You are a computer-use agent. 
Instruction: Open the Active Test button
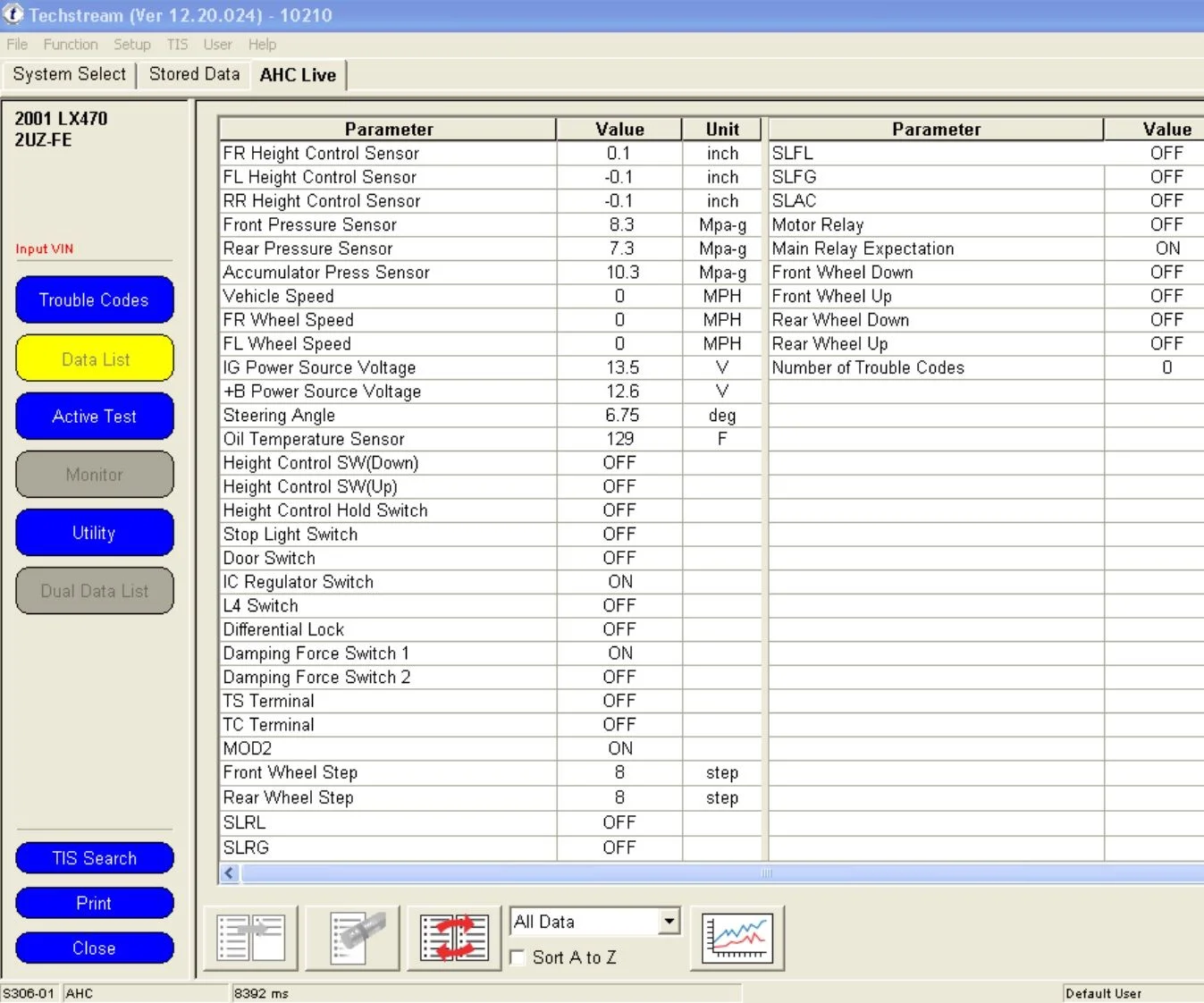[94, 417]
